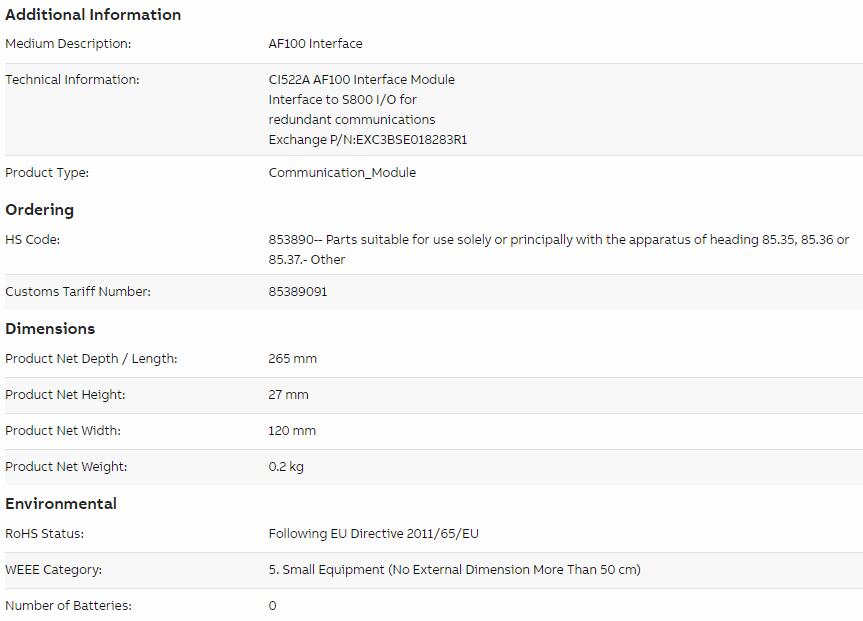Click the AF100 Interface medium description value
Viewport: 863px width, 621px height.
point(315,43)
